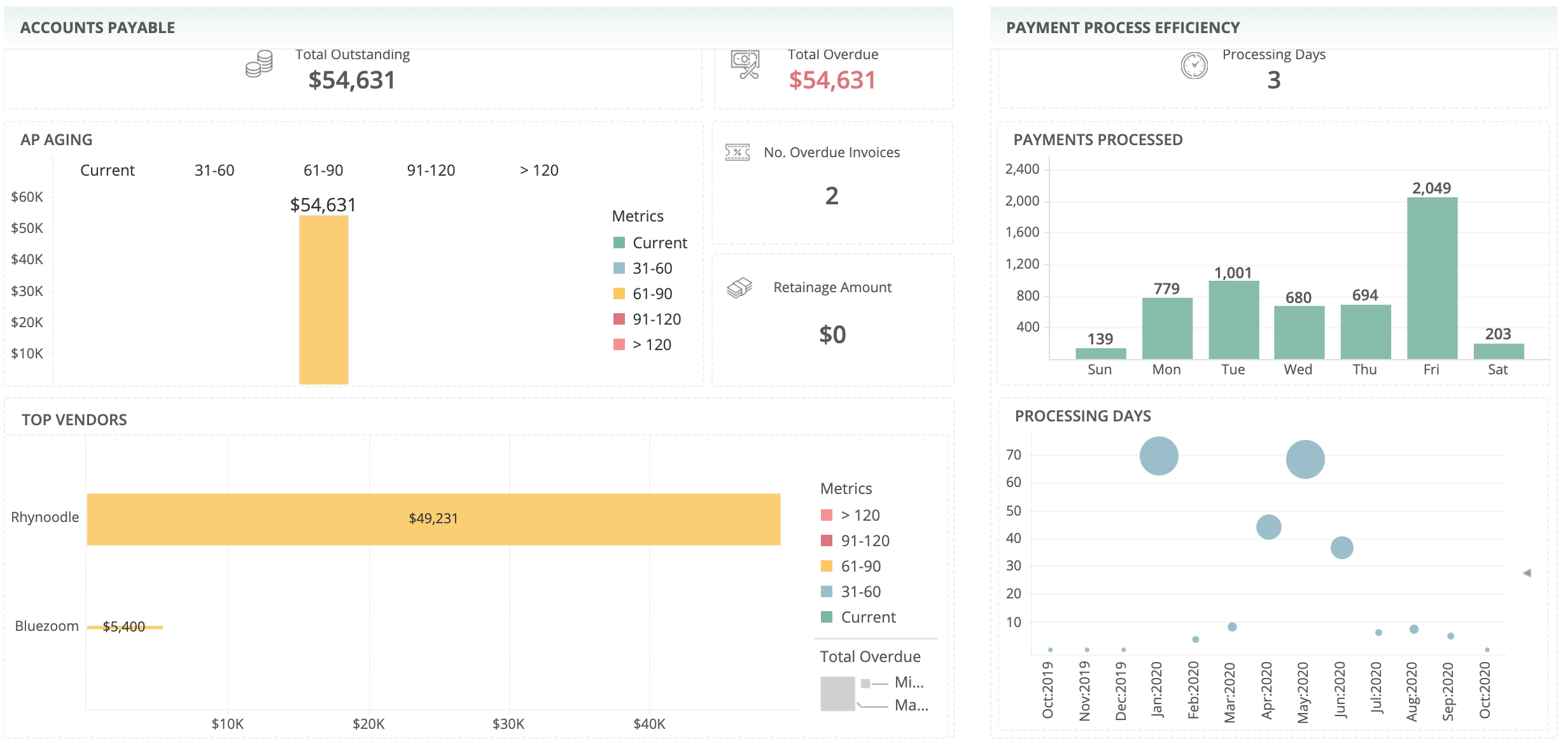The image size is (1568, 755).
Task: Click the Sep:2020 processing days bubble
Action: (1450, 636)
